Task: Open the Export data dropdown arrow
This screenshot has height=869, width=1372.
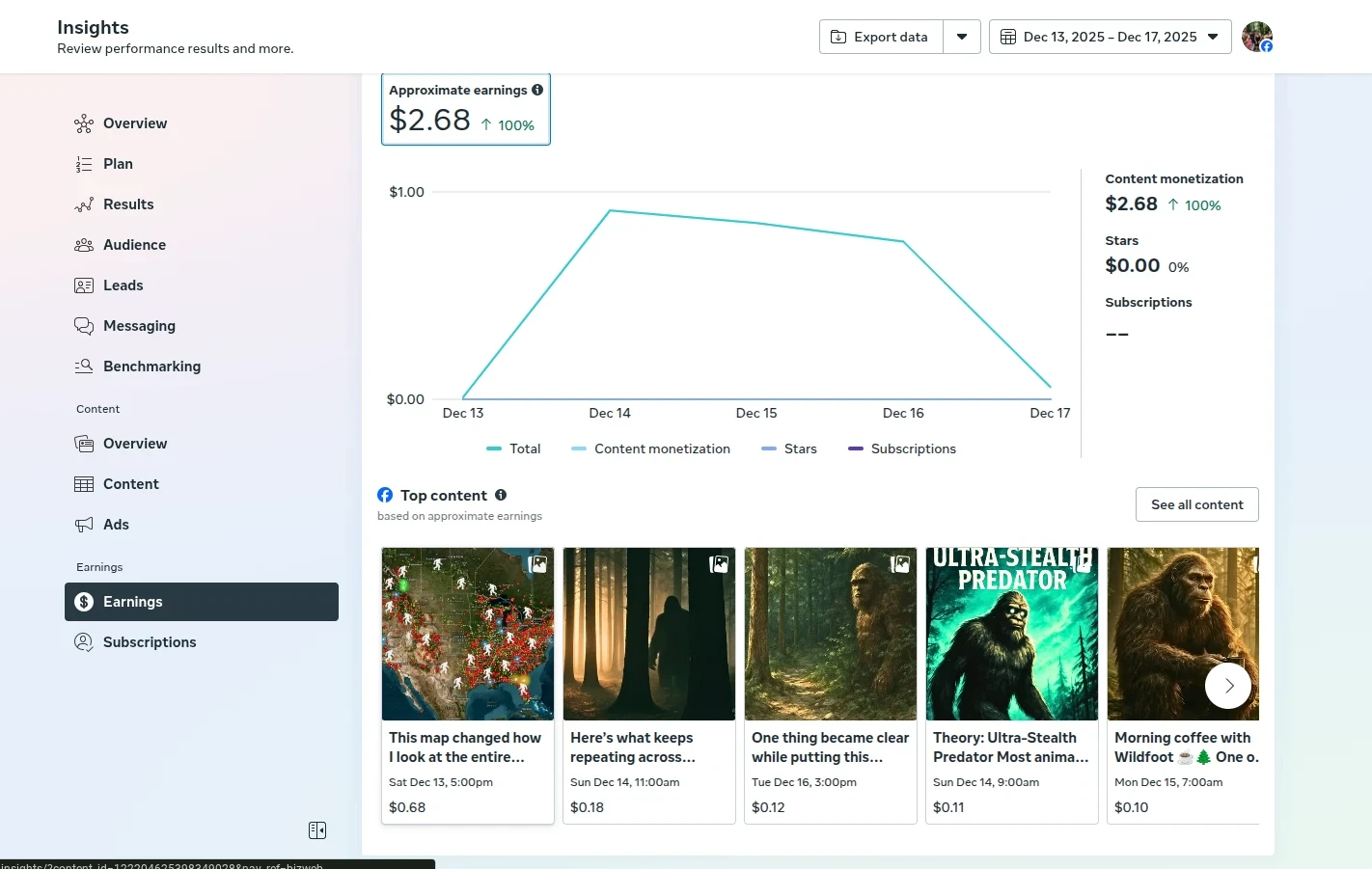Action: point(962,37)
